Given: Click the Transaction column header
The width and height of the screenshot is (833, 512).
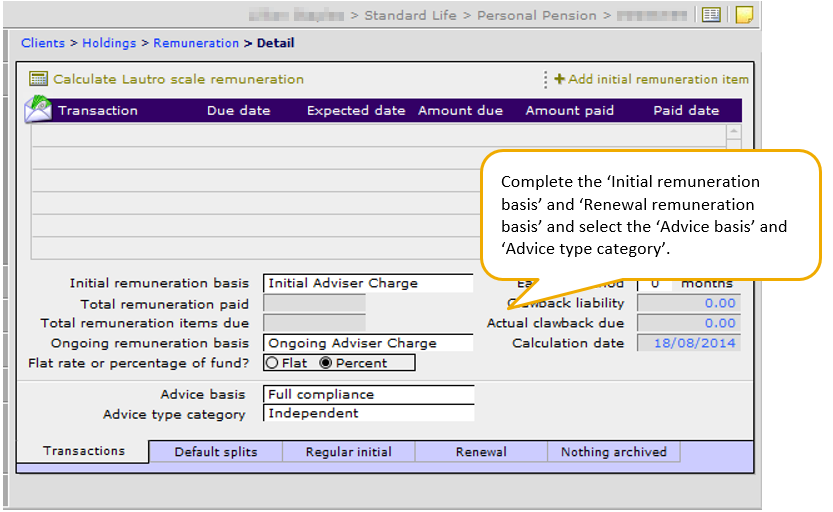Looking at the screenshot, I should point(98,110).
